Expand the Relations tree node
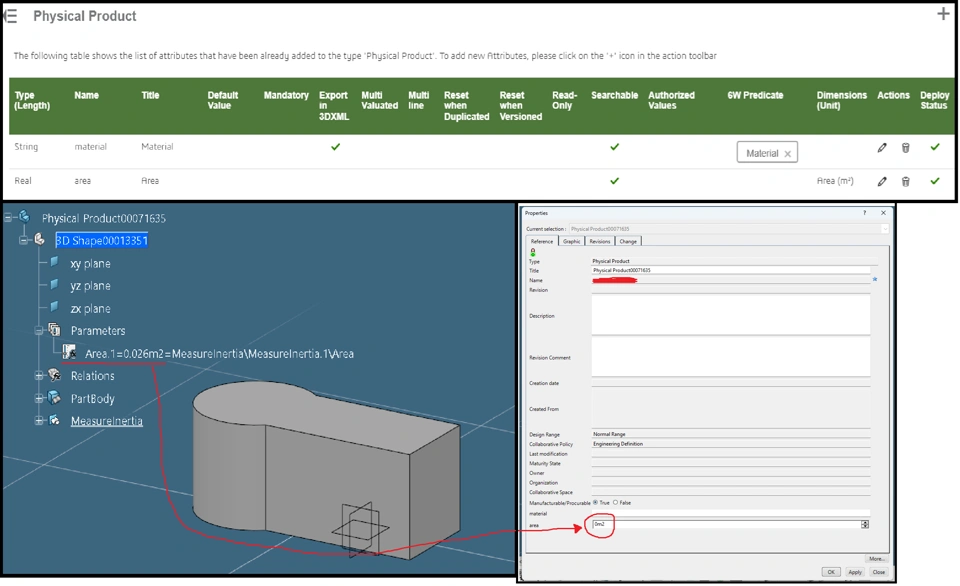 [x=39, y=376]
